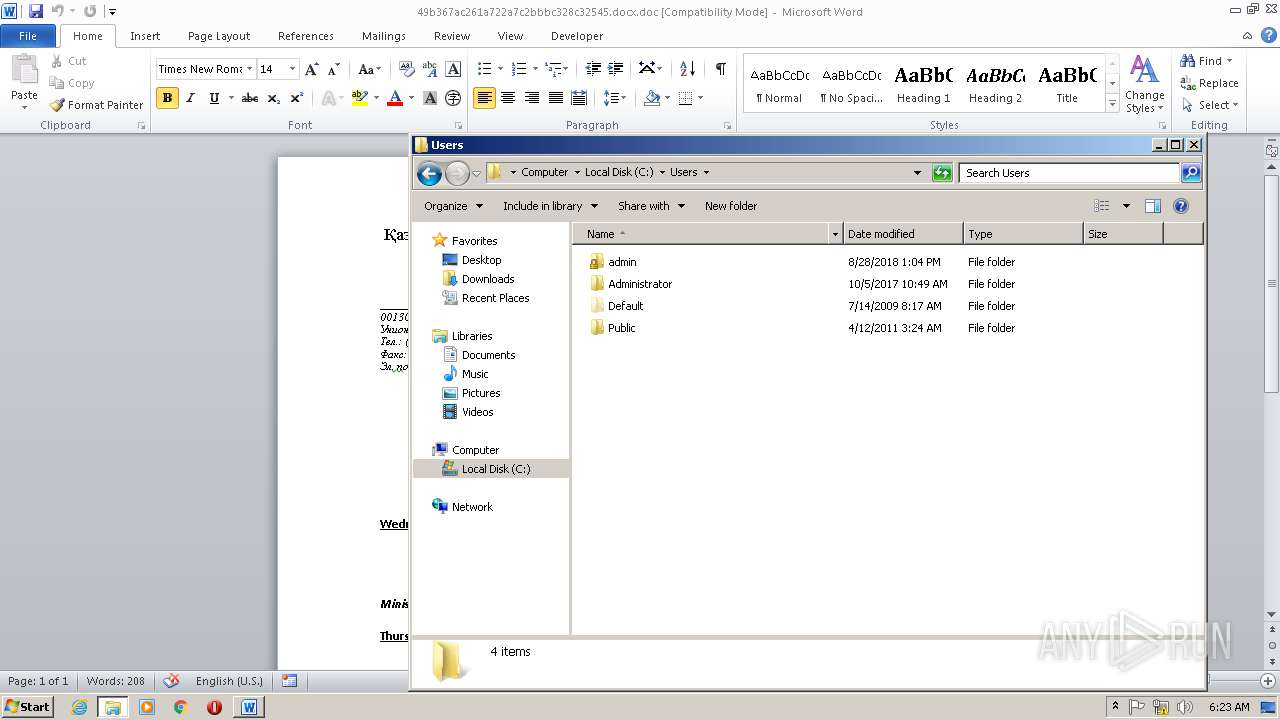Click the Format Painter button
The height and width of the screenshot is (720, 1280).
pos(96,105)
